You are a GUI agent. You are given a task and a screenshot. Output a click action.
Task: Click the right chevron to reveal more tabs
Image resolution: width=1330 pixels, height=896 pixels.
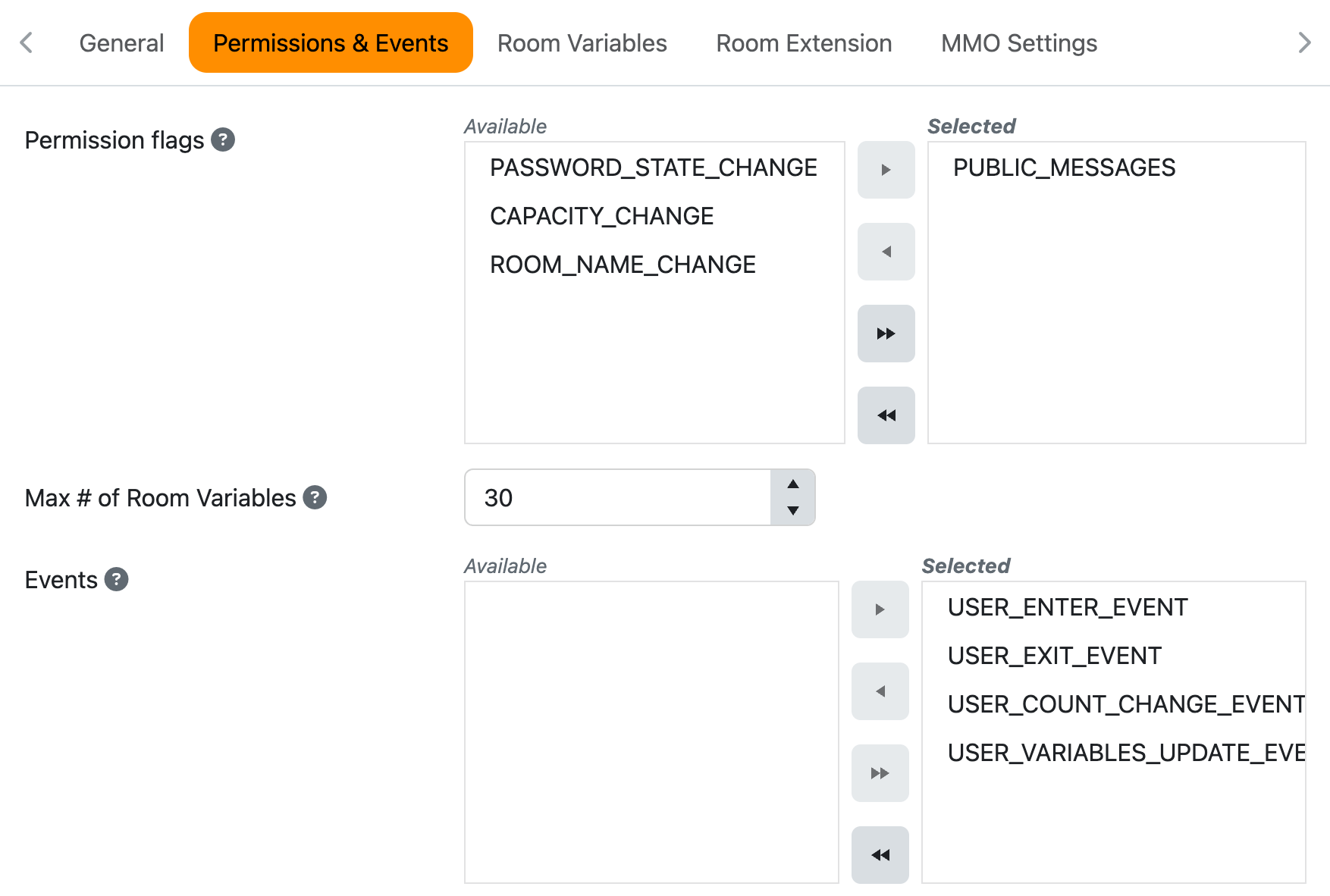[x=1304, y=42]
